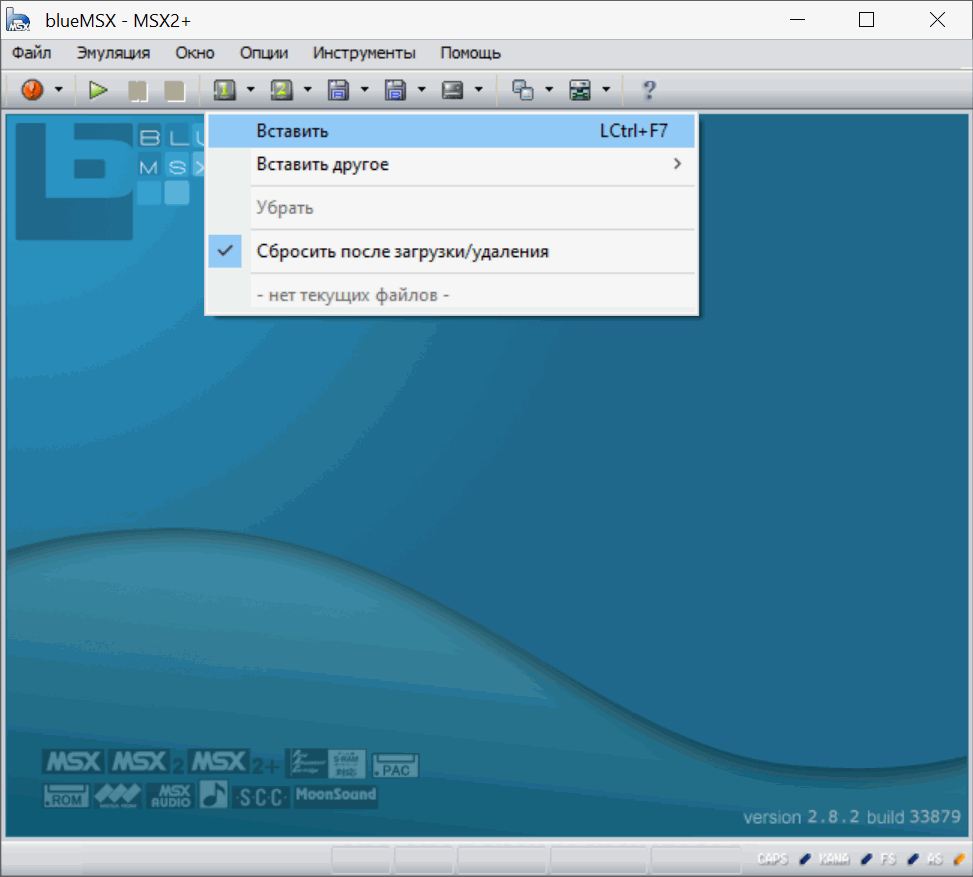Click the second floppy disk drive icon

(395, 90)
